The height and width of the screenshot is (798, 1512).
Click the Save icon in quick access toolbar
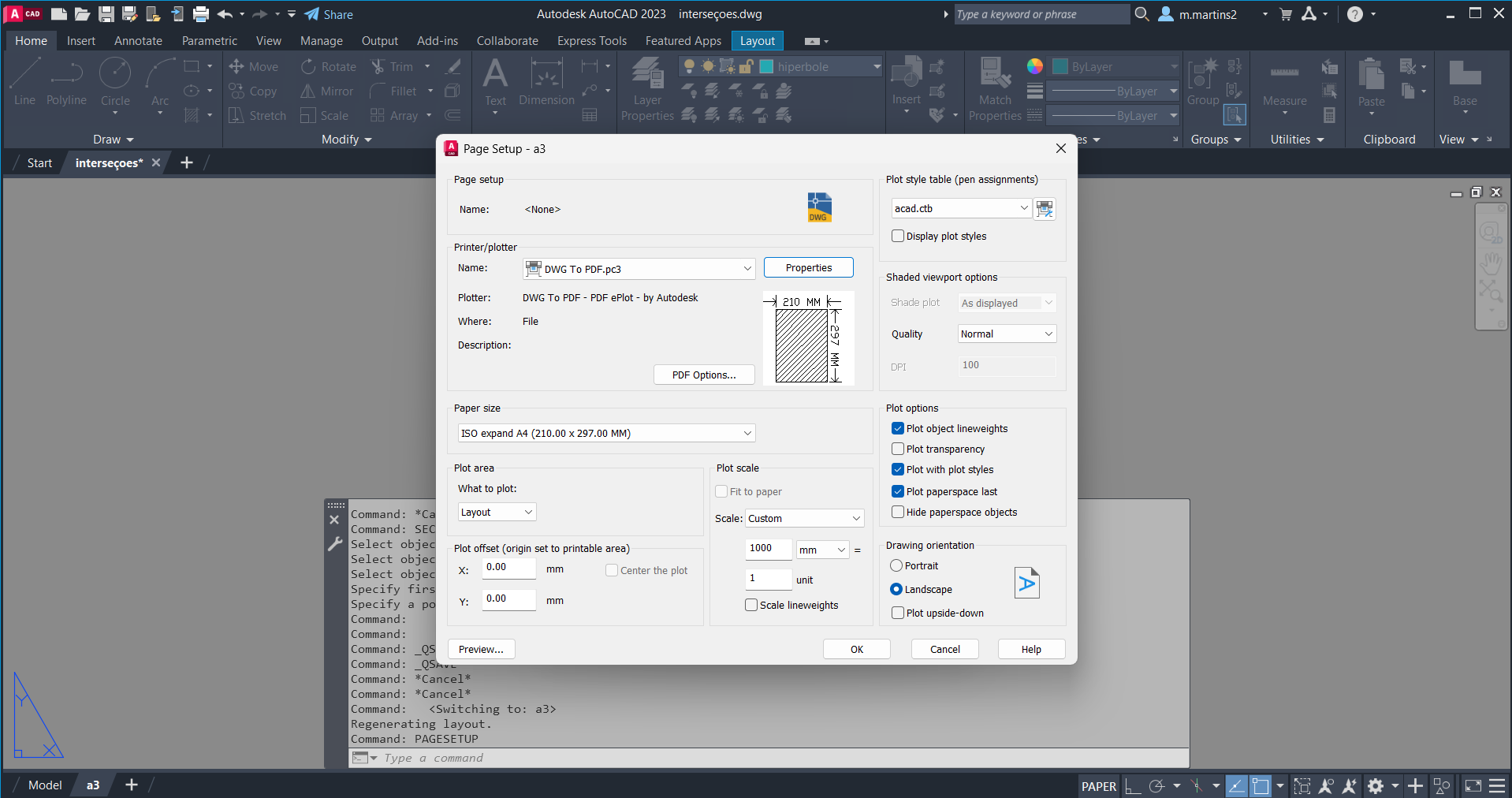(x=106, y=14)
